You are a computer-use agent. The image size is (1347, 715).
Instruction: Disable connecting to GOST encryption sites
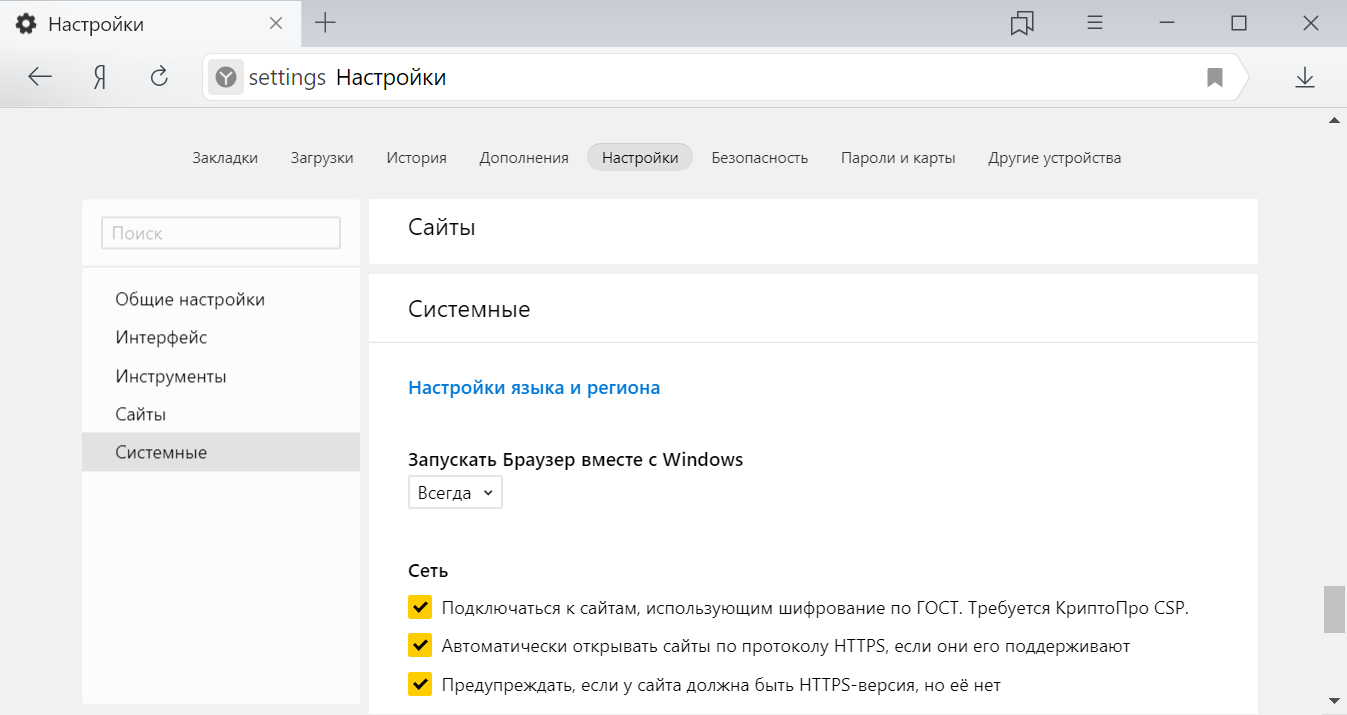420,607
